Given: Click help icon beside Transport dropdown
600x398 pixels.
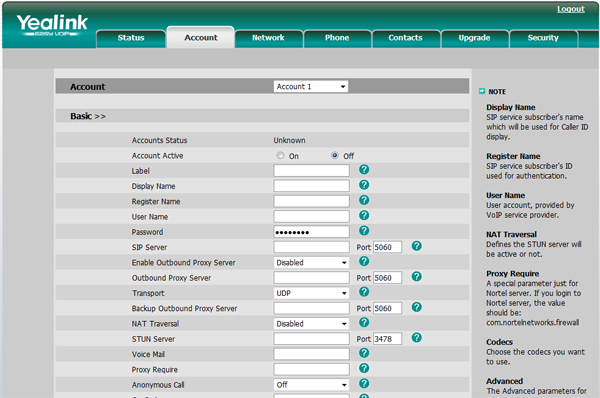Looking at the screenshot, I should click(364, 292).
